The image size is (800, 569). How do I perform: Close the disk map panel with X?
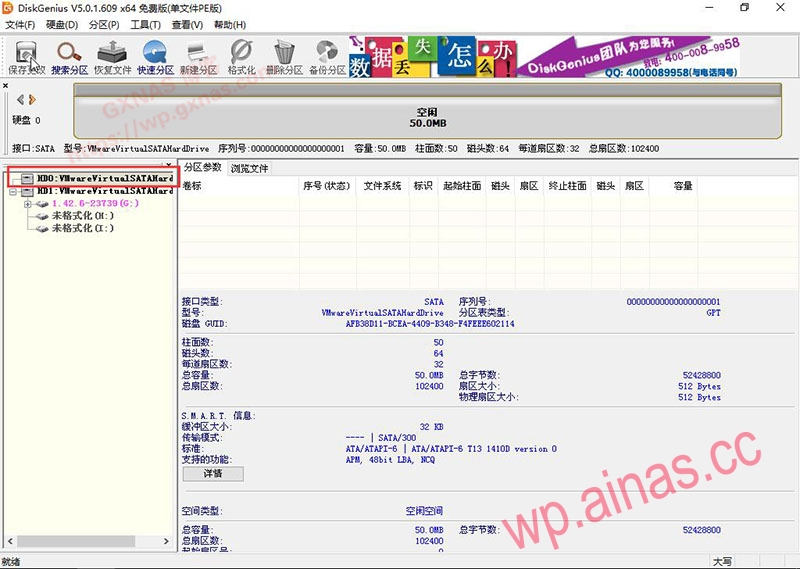click(5, 86)
